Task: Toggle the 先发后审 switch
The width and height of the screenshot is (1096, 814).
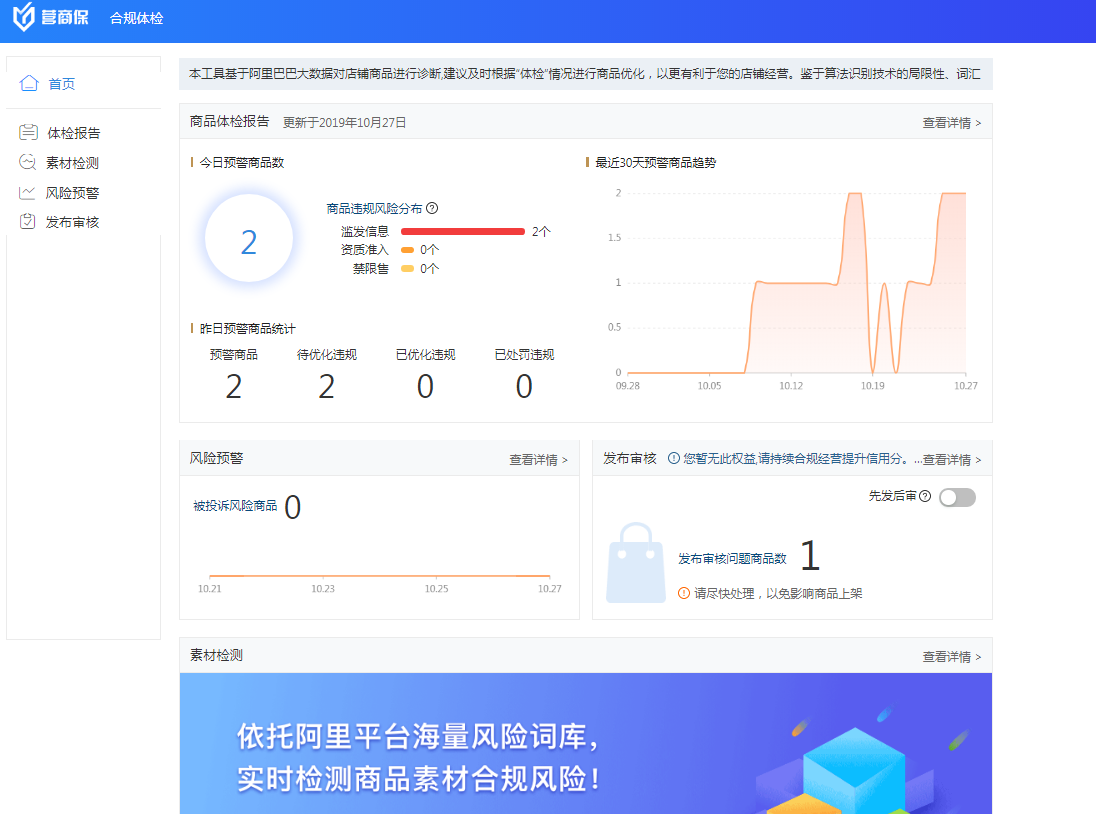Action: 957,497
